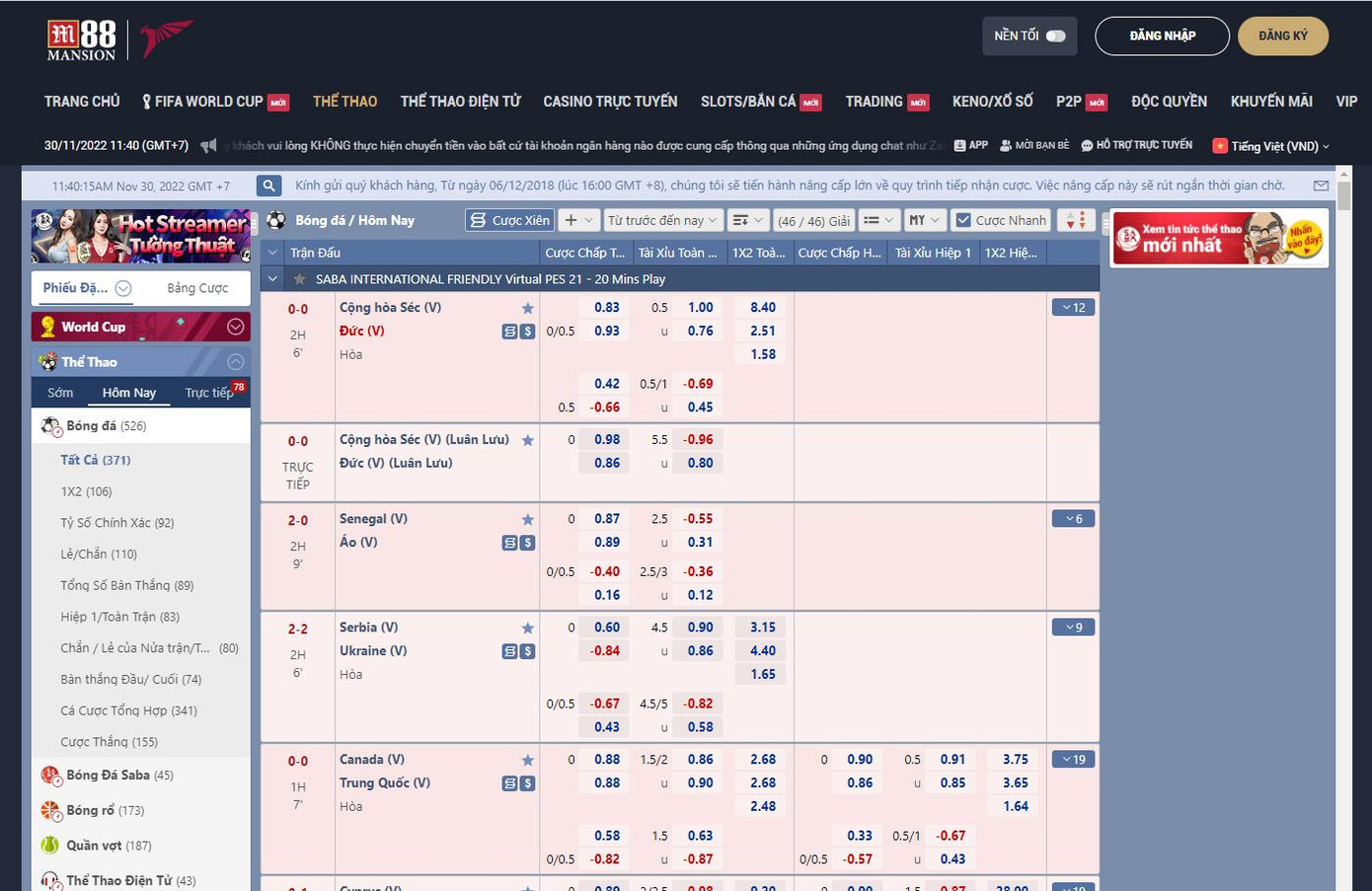Select Tỷ Số Chính Xác (92) link
The height and width of the screenshot is (891, 1372).
click(117, 523)
